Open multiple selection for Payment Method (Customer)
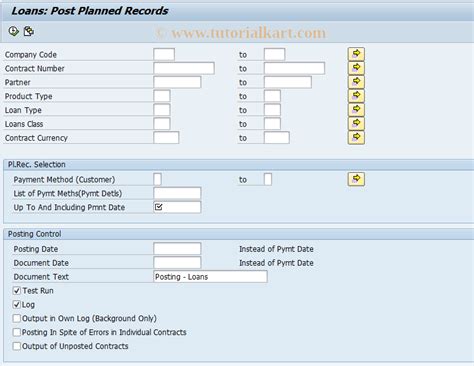Image resolution: width=474 pixels, height=366 pixels. [356, 179]
